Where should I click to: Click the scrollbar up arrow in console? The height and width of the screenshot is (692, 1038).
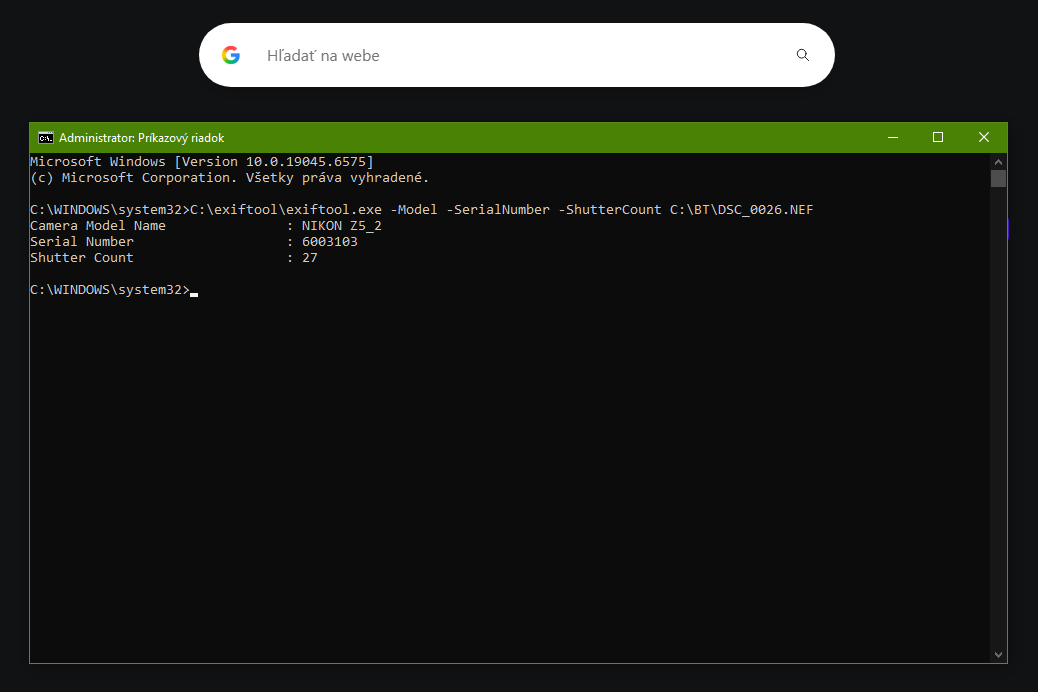[998, 160]
